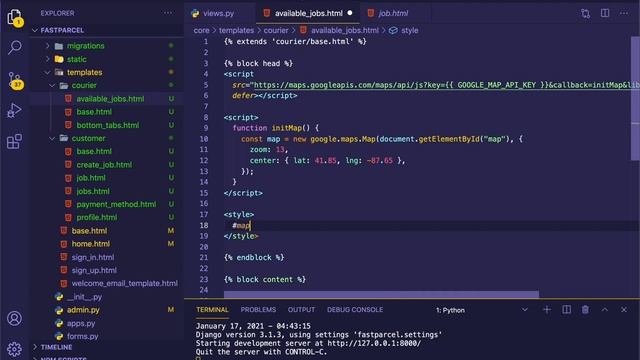Kill terminal with trash icon
Viewport: 640px width, 360px height.
585,310
